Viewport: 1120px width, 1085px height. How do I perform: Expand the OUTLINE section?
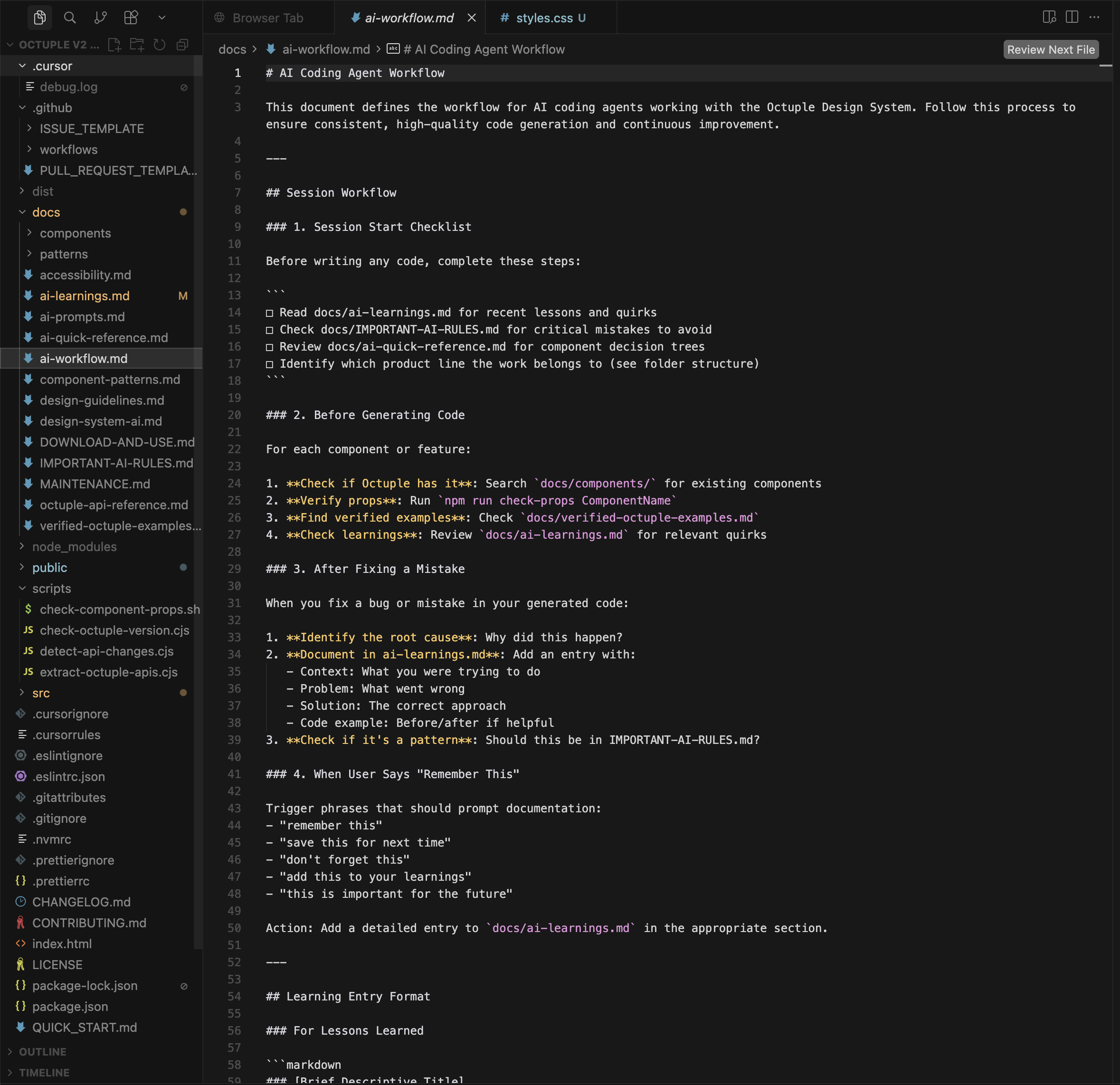tap(42, 1051)
